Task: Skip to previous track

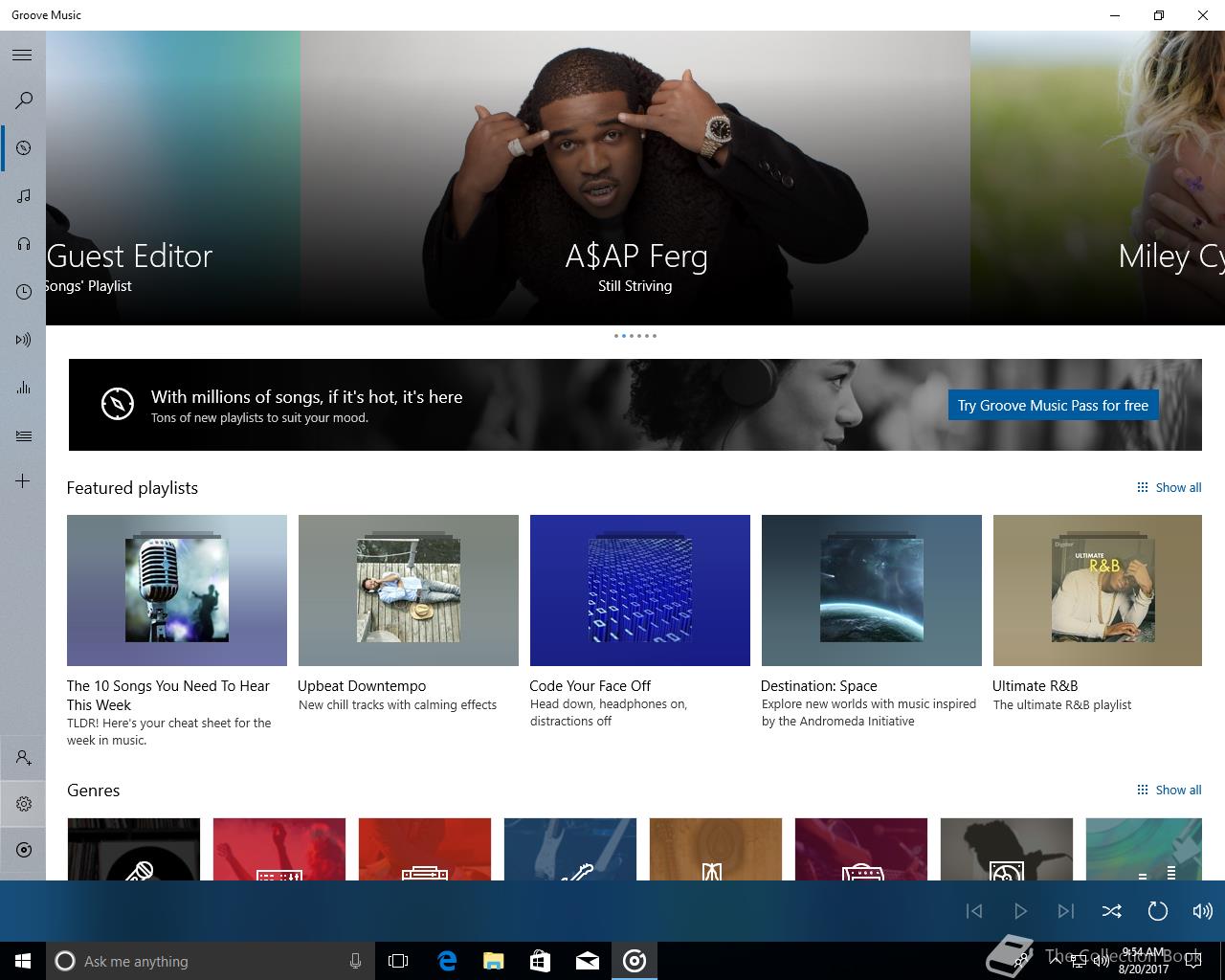Action: [x=974, y=911]
